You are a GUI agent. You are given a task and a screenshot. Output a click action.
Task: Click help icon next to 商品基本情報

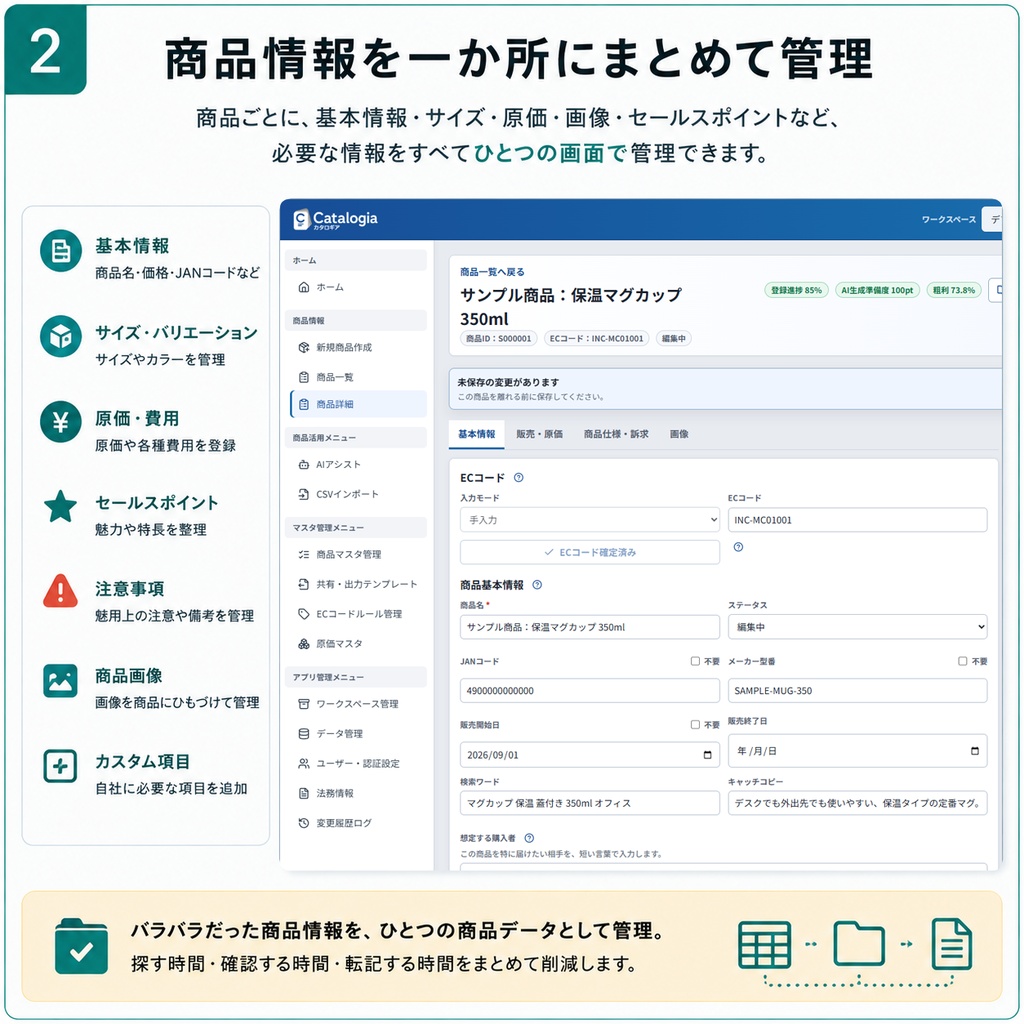pyautogui.click(x=537, y=584)
